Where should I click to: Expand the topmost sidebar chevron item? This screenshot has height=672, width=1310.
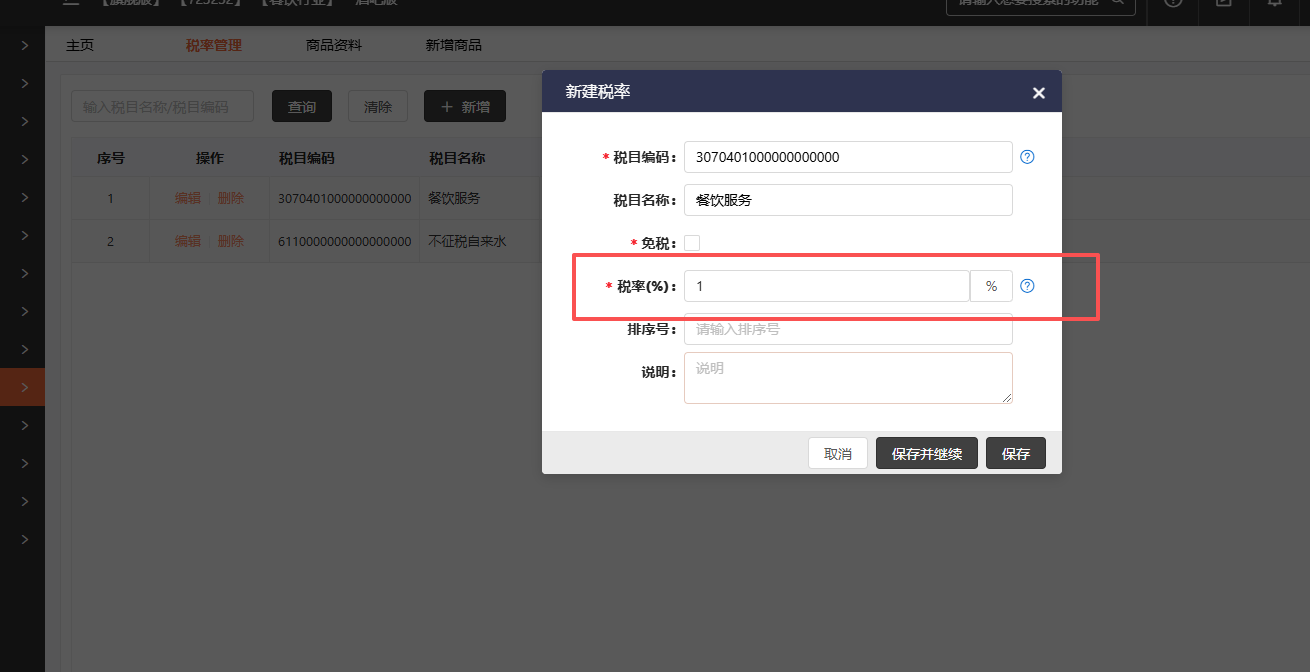pos(24,45)
